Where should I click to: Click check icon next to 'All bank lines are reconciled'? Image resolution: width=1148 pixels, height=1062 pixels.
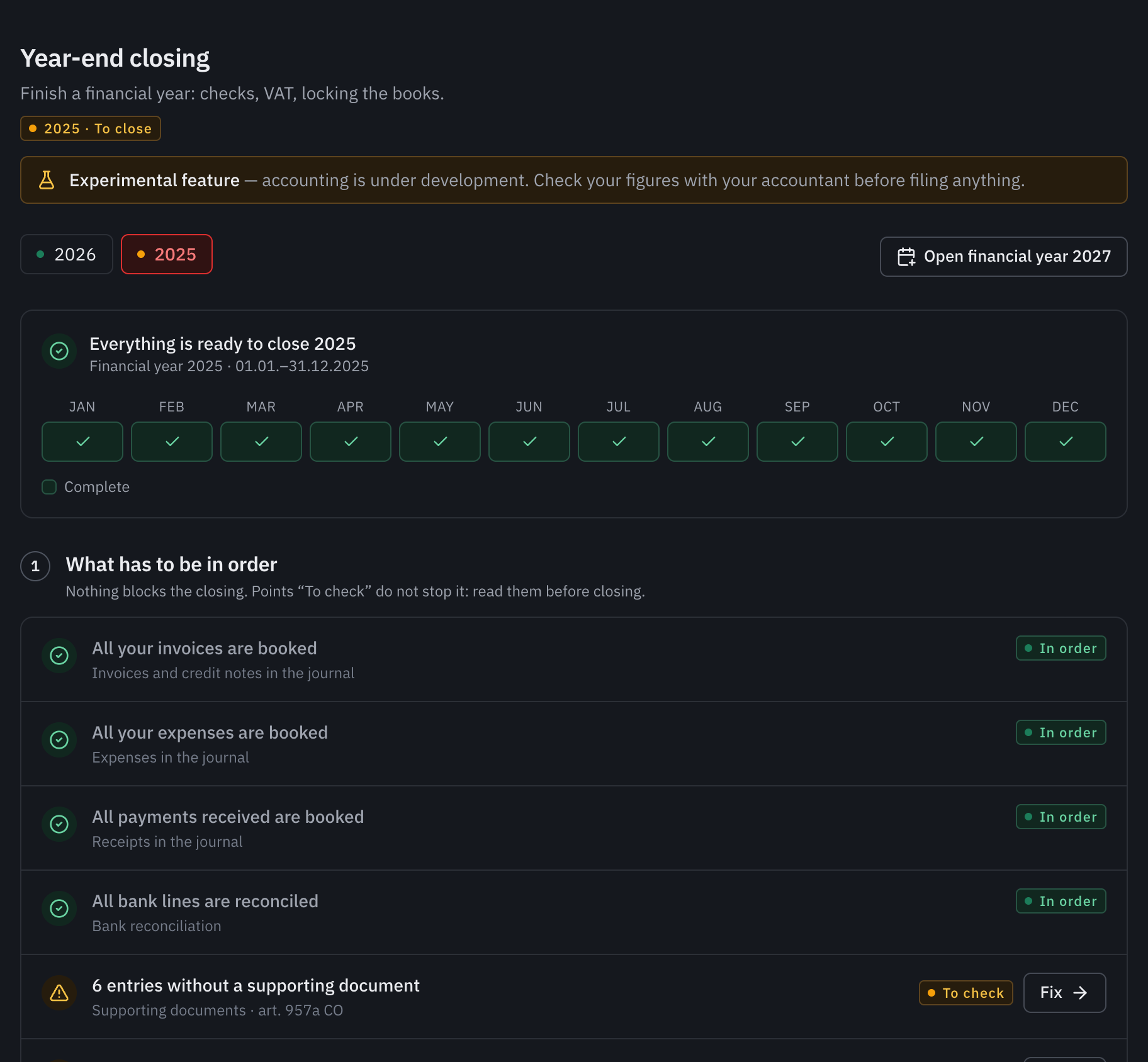pos(59,908)
